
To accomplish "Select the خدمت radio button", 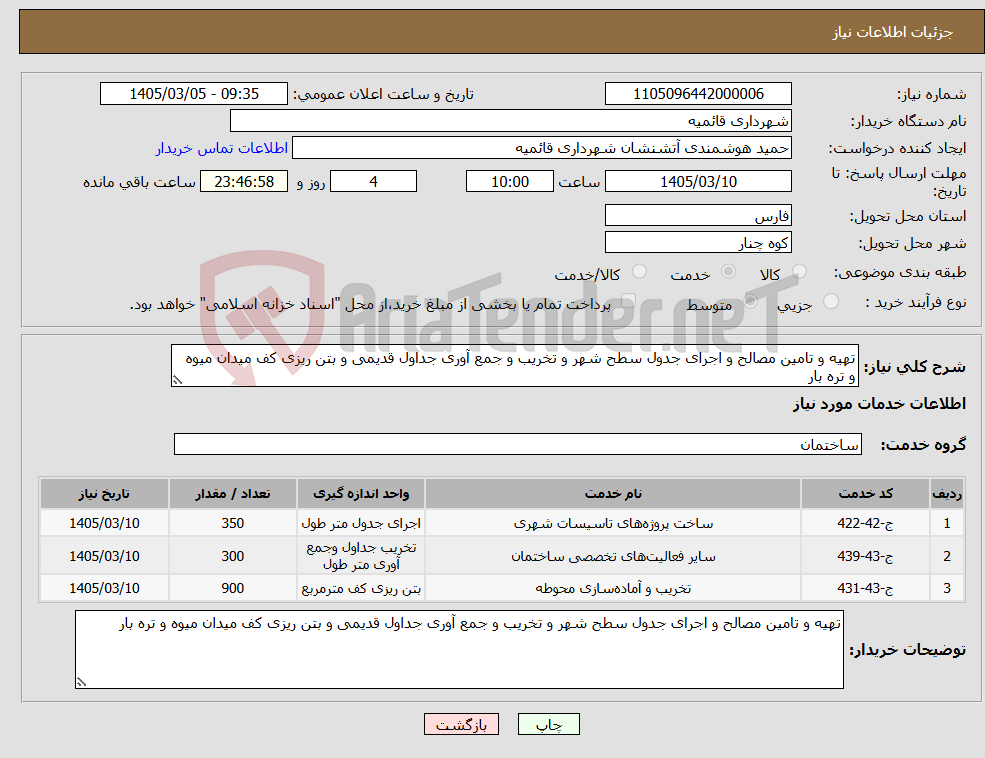I will (728, 272).
